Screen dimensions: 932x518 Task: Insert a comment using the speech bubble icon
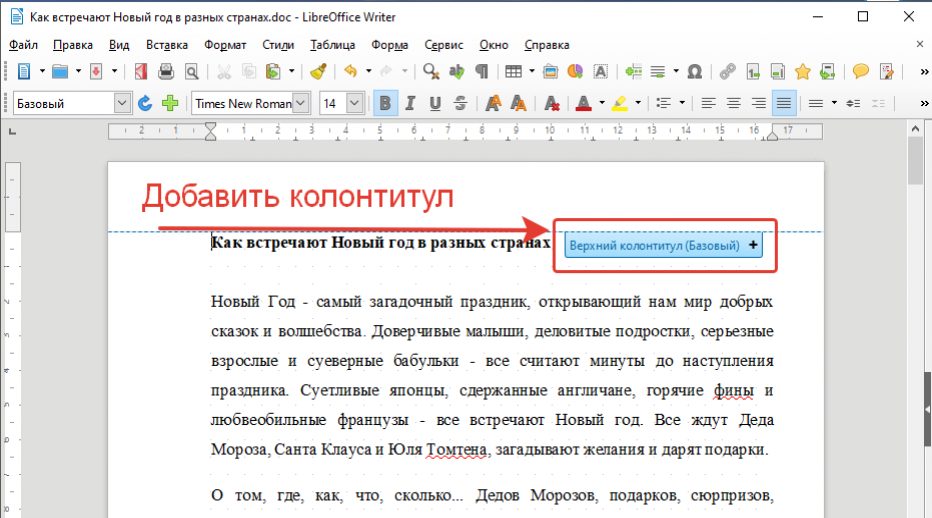[860, 71]
